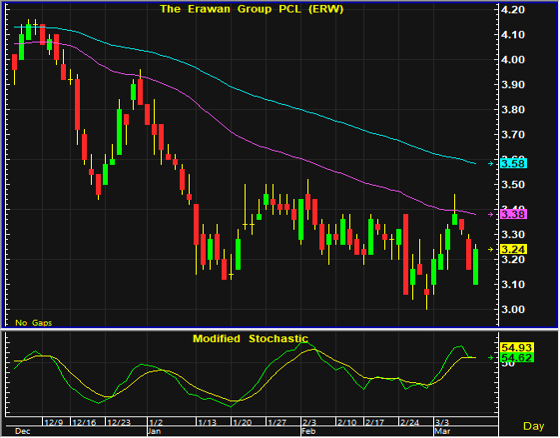
Task: Select the 2/3 date marker
Action: click(x=309, y=423)
